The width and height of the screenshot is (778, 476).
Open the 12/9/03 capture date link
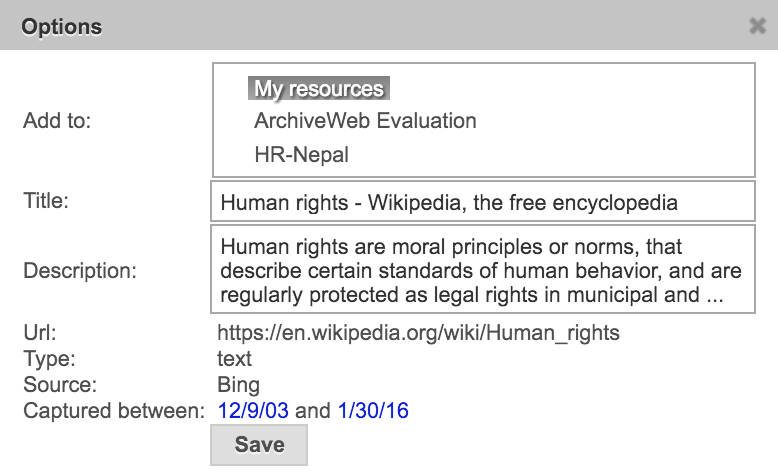(x=246, y=411)
